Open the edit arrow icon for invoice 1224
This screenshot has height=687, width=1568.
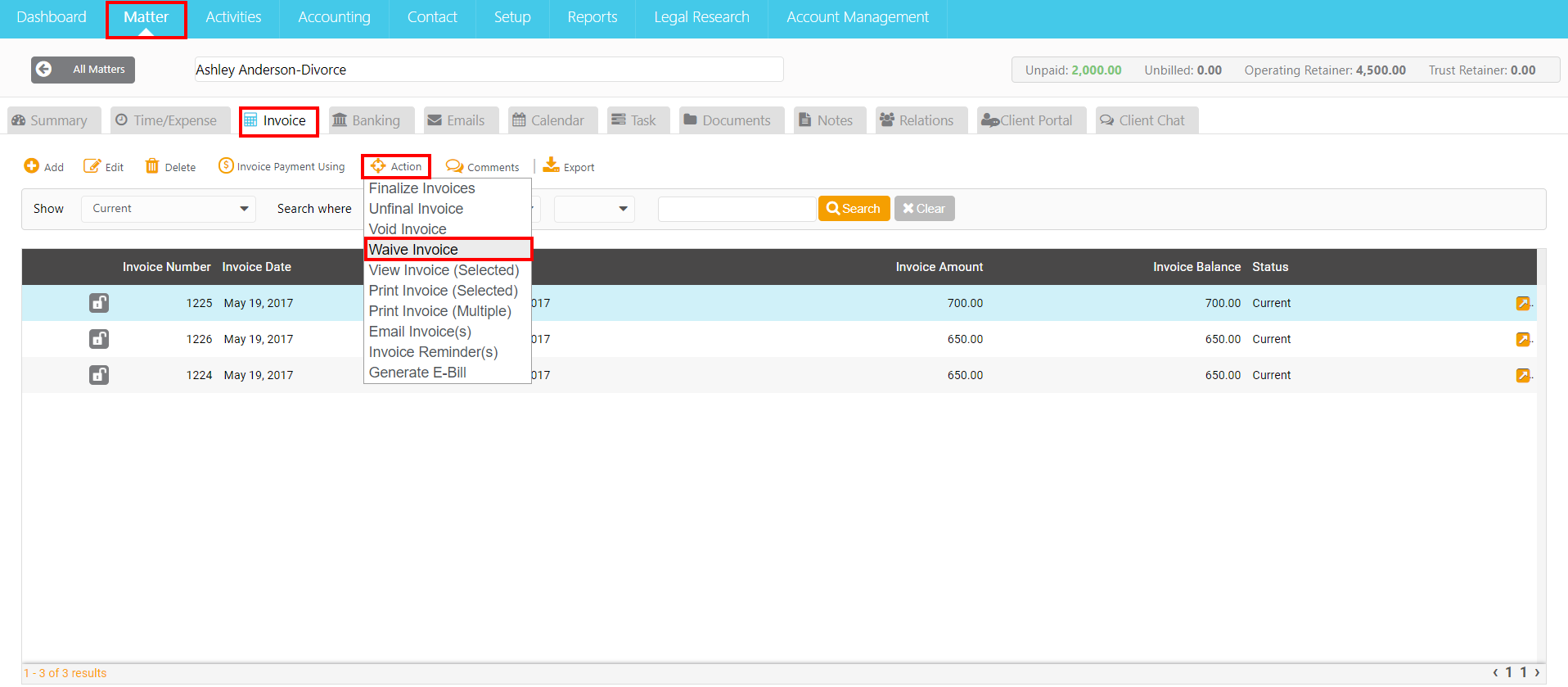[1523, 375]
